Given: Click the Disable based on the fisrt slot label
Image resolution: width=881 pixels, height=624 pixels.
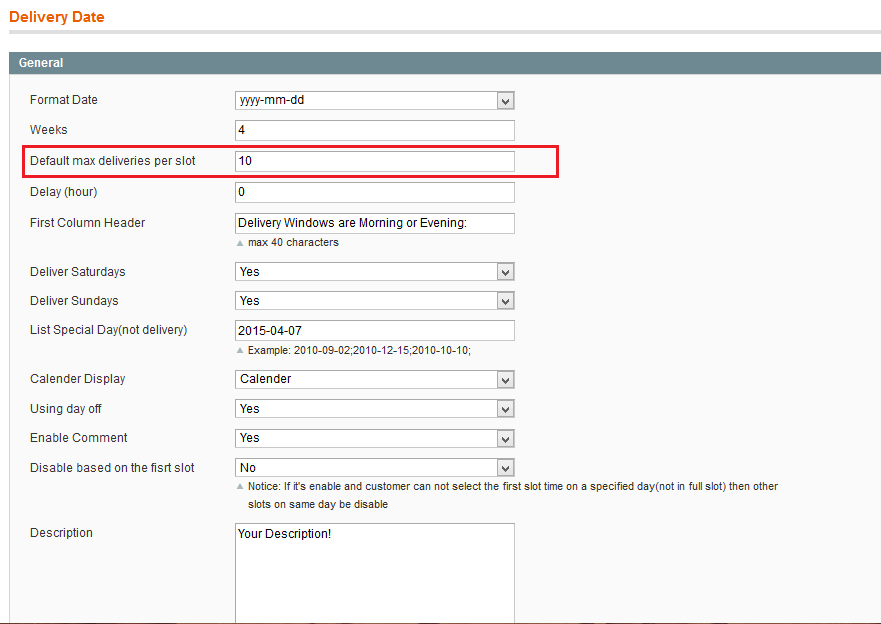Looking at the screenshot, I should click(112, 468).
